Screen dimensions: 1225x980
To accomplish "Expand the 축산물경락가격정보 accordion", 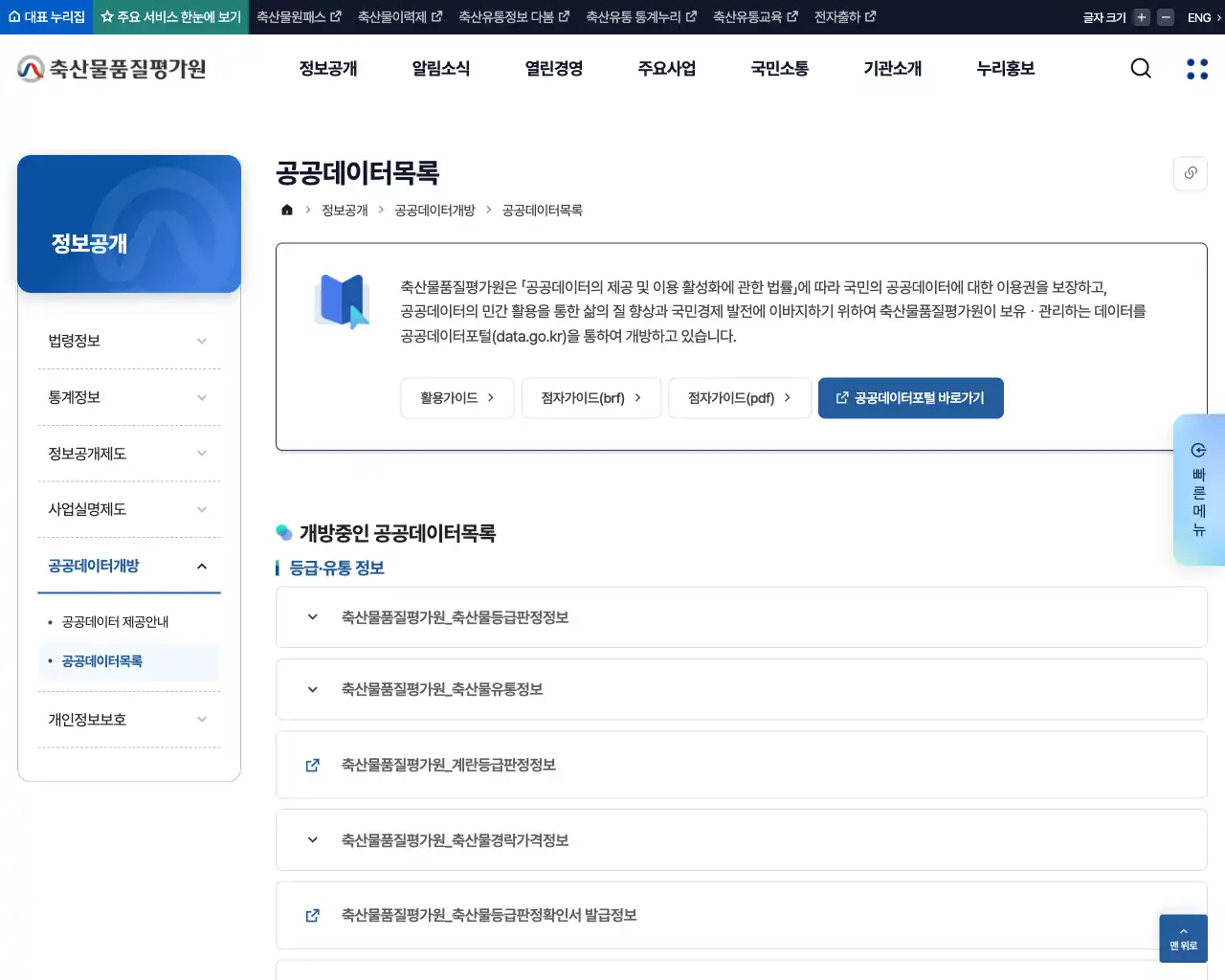I will (311, 839).
